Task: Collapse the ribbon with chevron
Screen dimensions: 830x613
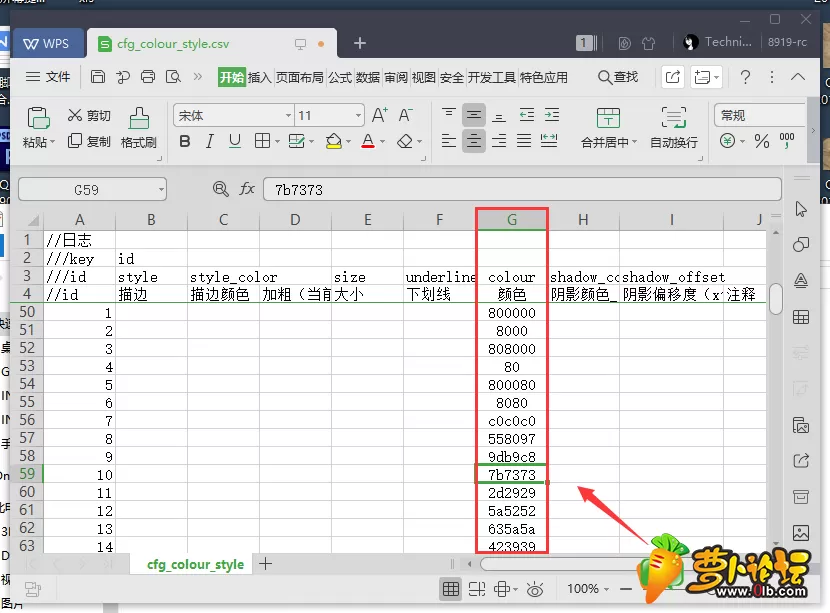Action: [798, 77]
